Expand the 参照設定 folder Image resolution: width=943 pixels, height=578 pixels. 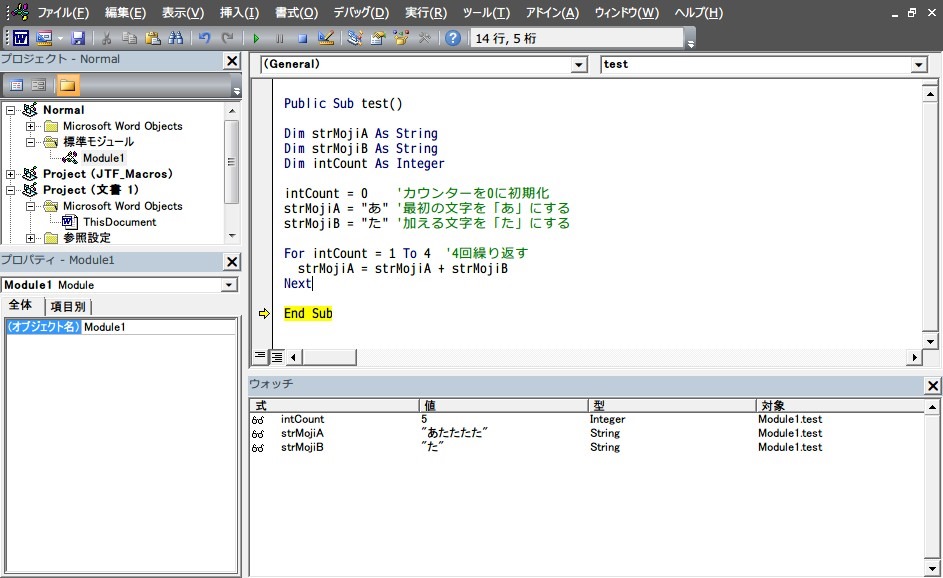[x=30, y=238]
